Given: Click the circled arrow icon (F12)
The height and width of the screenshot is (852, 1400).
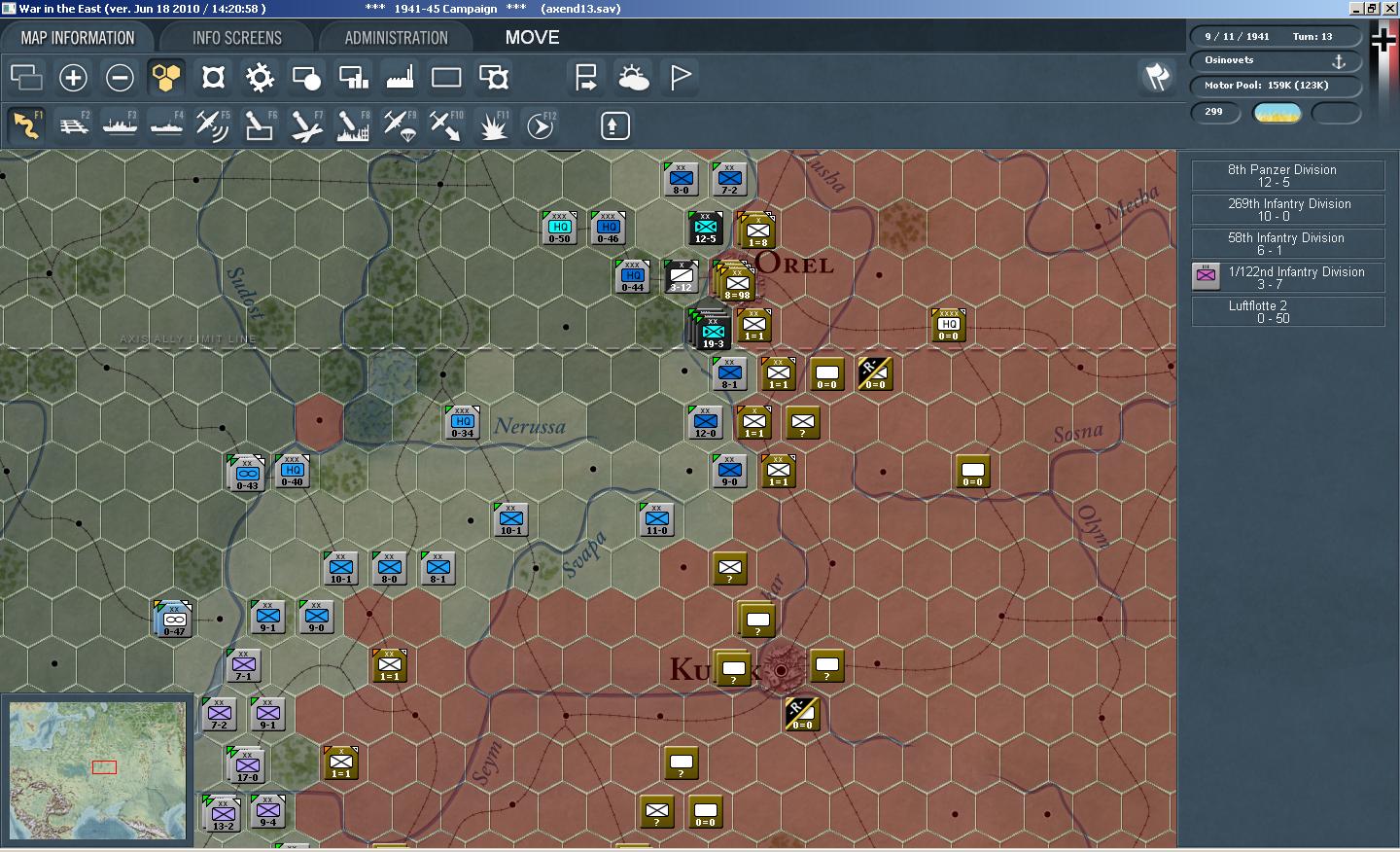Looking at the screenshot, I should click(540, 125).
